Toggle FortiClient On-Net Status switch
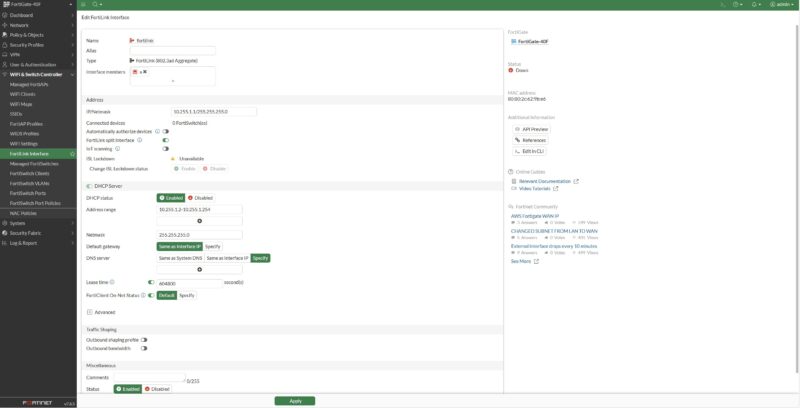This screenshot has width=800, height=408. [151, 295]
